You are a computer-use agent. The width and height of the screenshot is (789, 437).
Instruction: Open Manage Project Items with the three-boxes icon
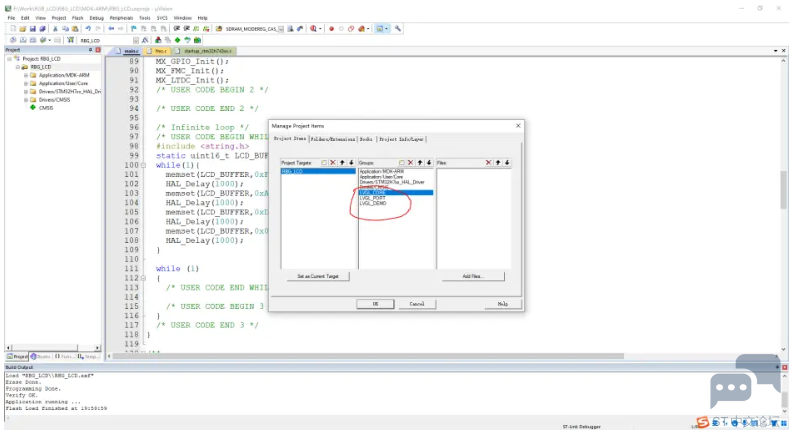[x=158, y=40]
